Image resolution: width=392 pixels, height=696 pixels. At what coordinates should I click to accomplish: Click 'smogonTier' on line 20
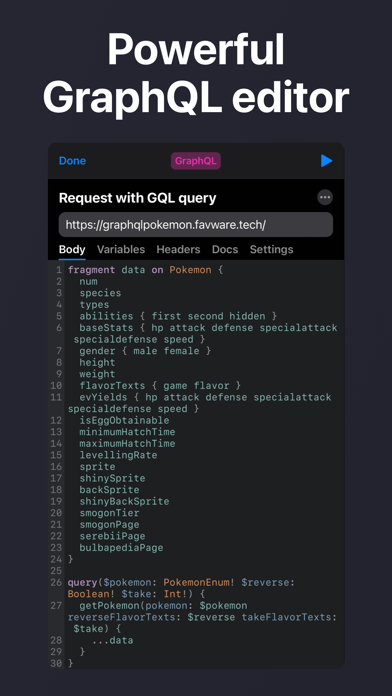109,513
